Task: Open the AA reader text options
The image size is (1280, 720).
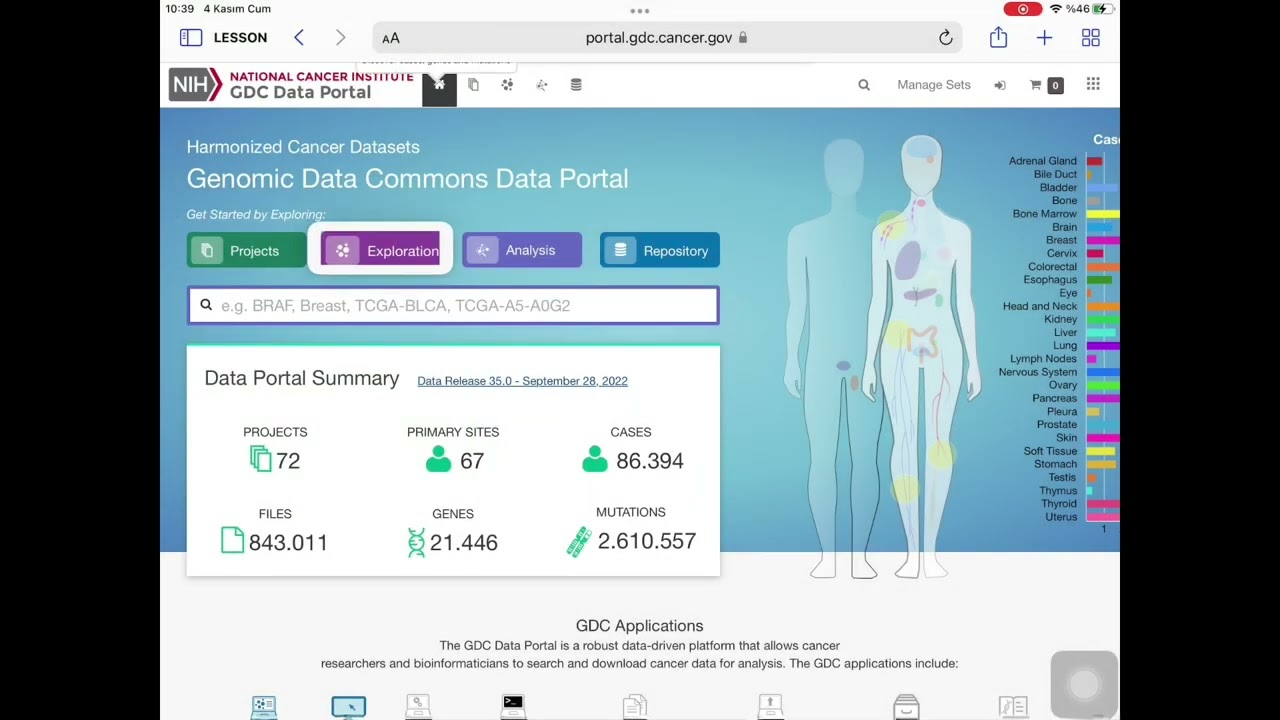Action: 391,38
